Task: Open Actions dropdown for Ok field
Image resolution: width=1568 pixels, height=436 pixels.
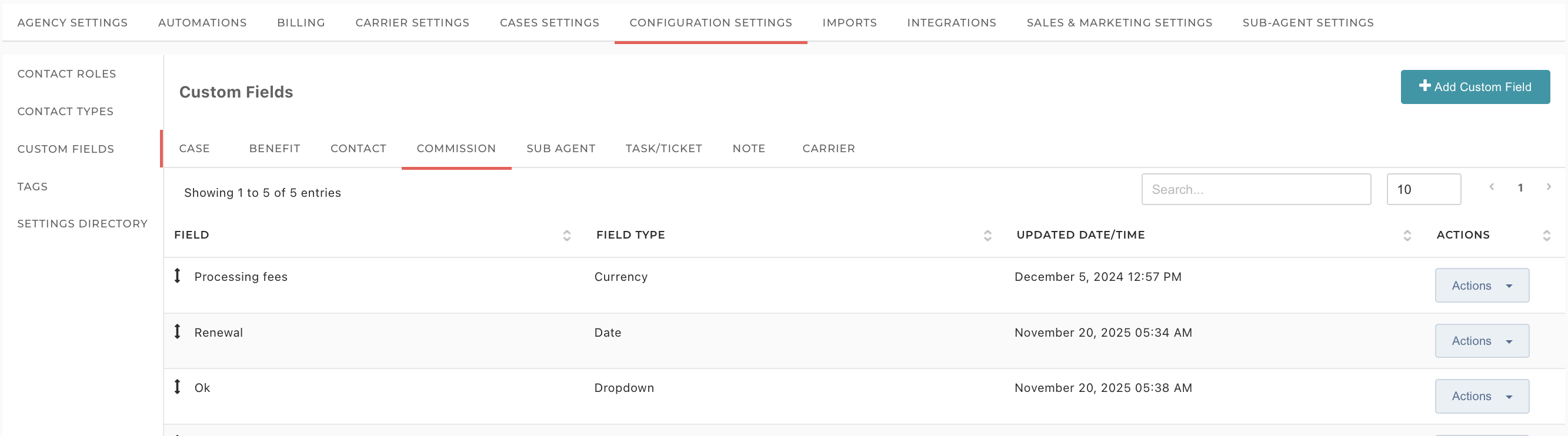Action: click(x=1482, y=396)
